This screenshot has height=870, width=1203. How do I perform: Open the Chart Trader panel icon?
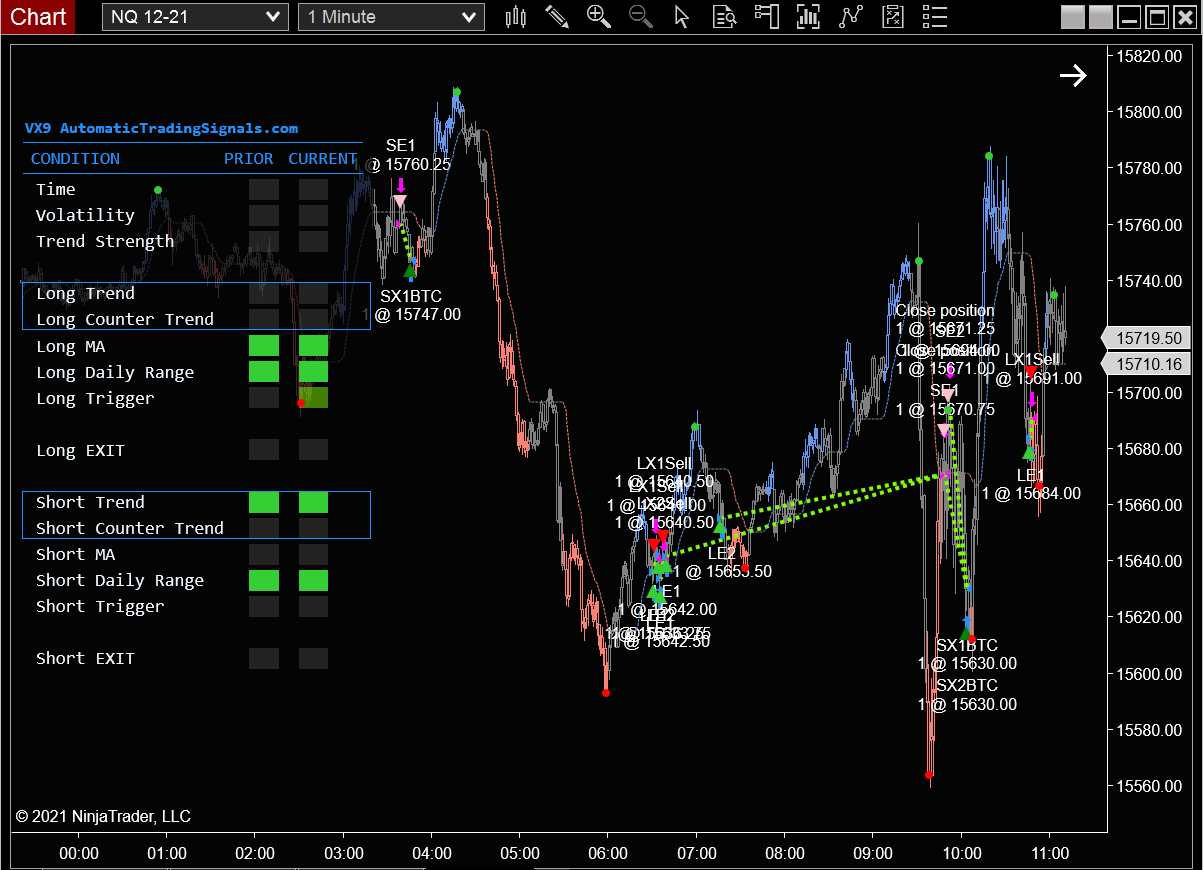766,17
